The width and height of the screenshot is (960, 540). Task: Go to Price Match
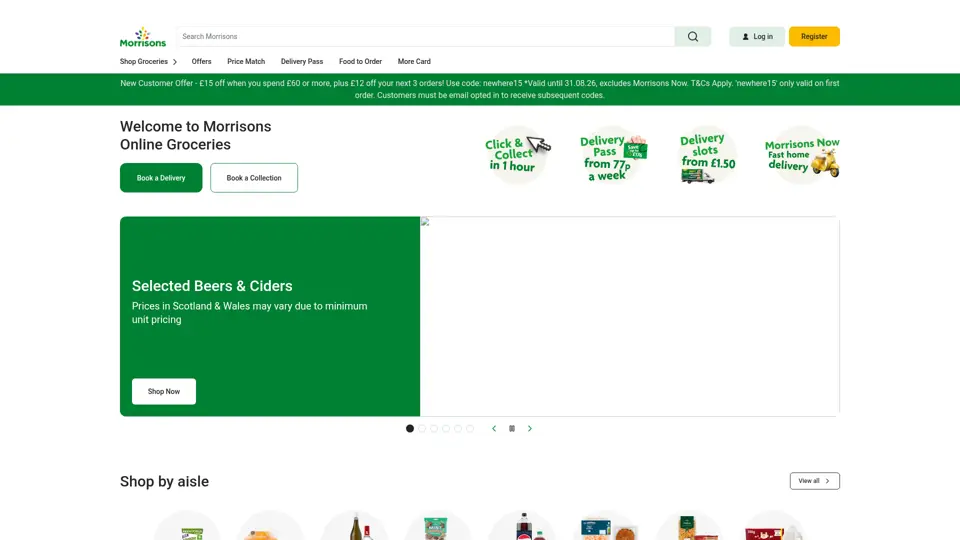(x=246, y=62)
